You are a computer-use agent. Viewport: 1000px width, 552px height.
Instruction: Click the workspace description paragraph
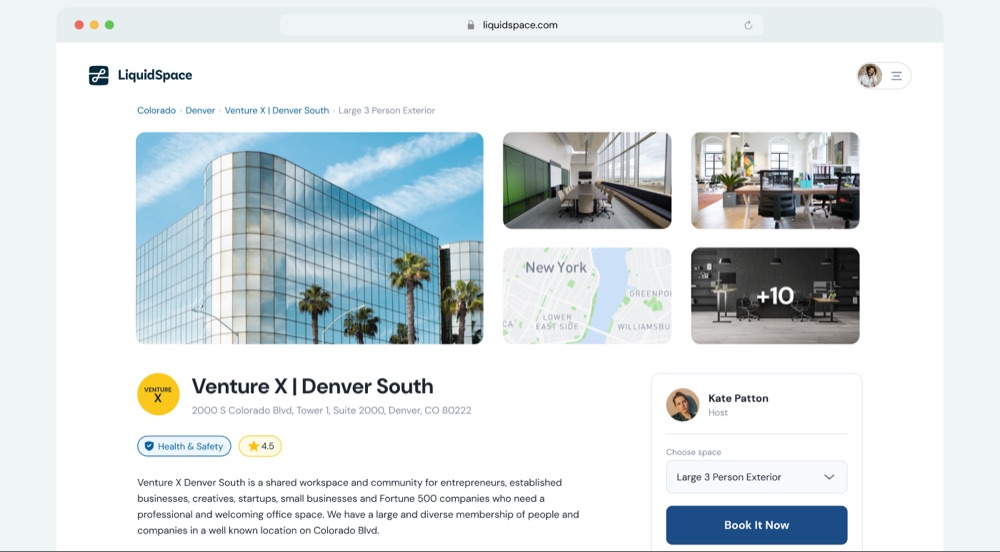click(358, 506)
